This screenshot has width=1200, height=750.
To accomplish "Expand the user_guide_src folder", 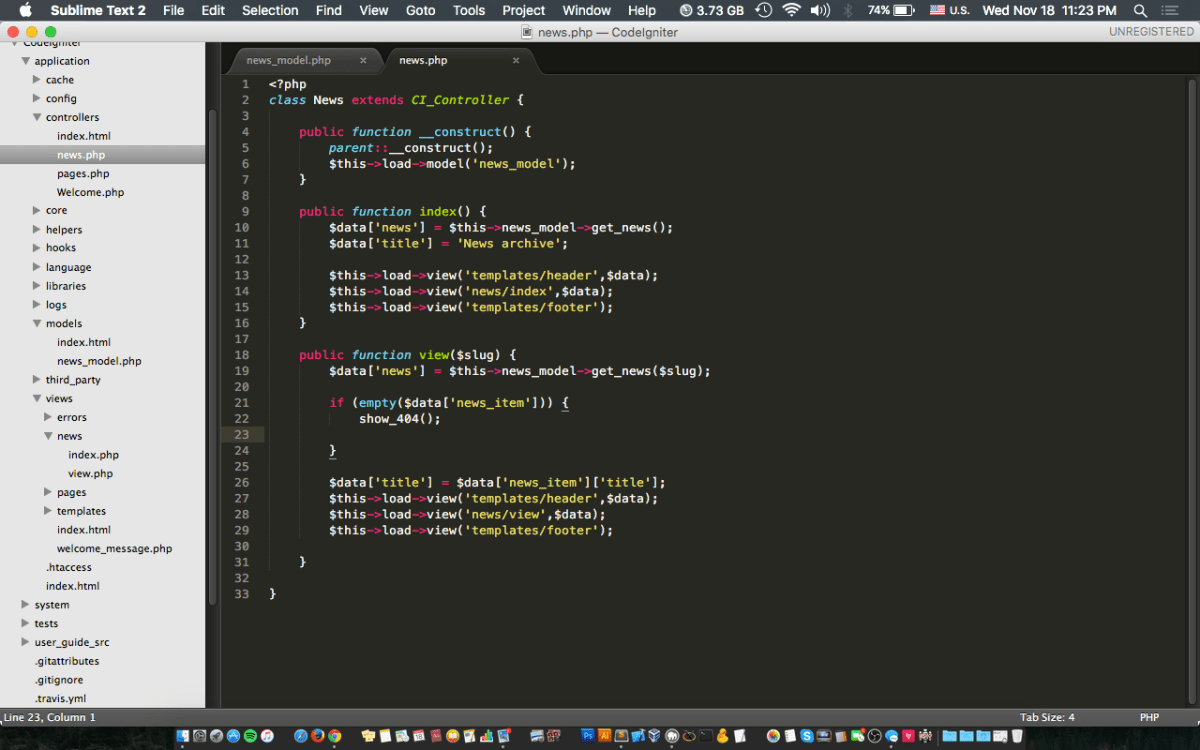I will point(26,642).
